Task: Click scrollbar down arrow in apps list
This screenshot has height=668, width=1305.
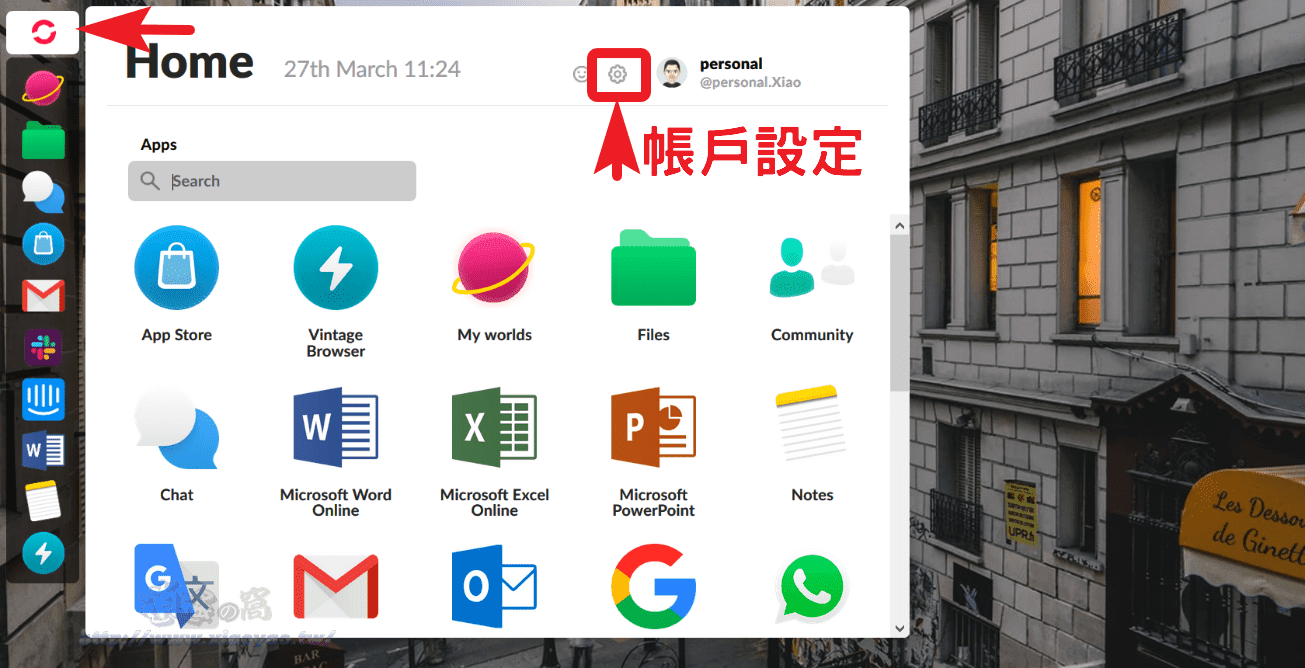Action: point(899,627)
